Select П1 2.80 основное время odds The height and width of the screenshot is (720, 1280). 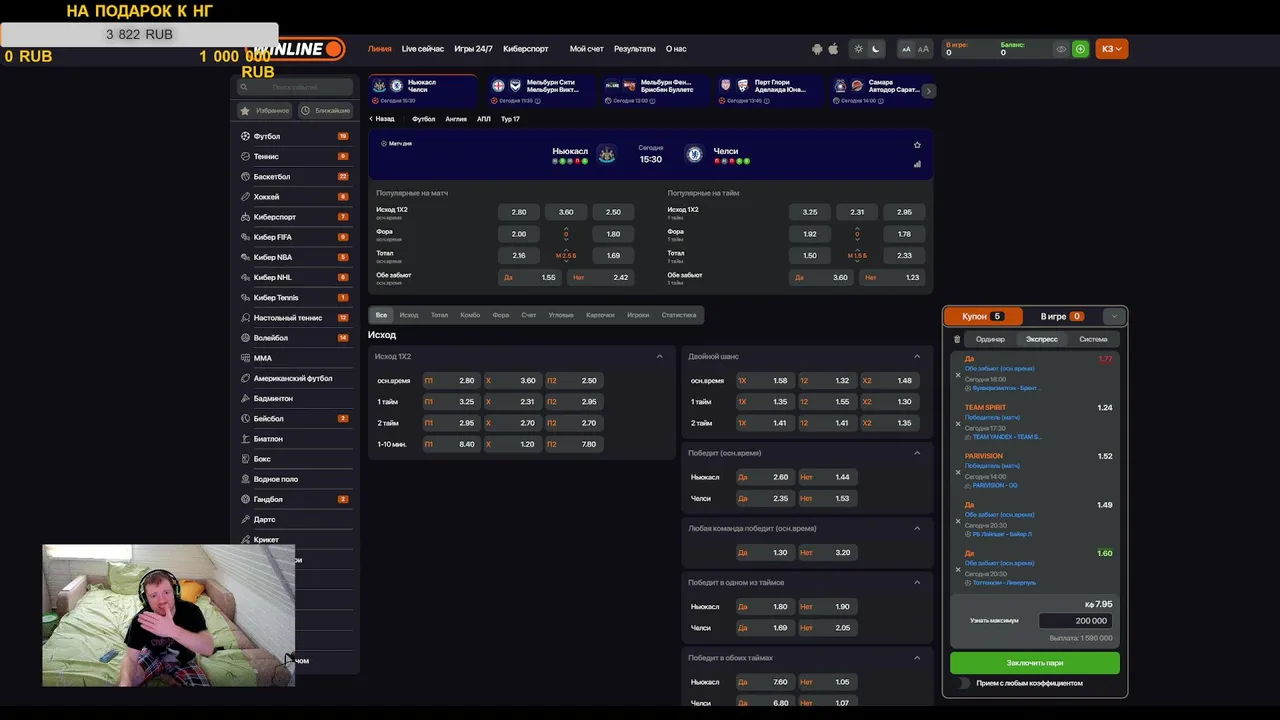tap(451, 381)
